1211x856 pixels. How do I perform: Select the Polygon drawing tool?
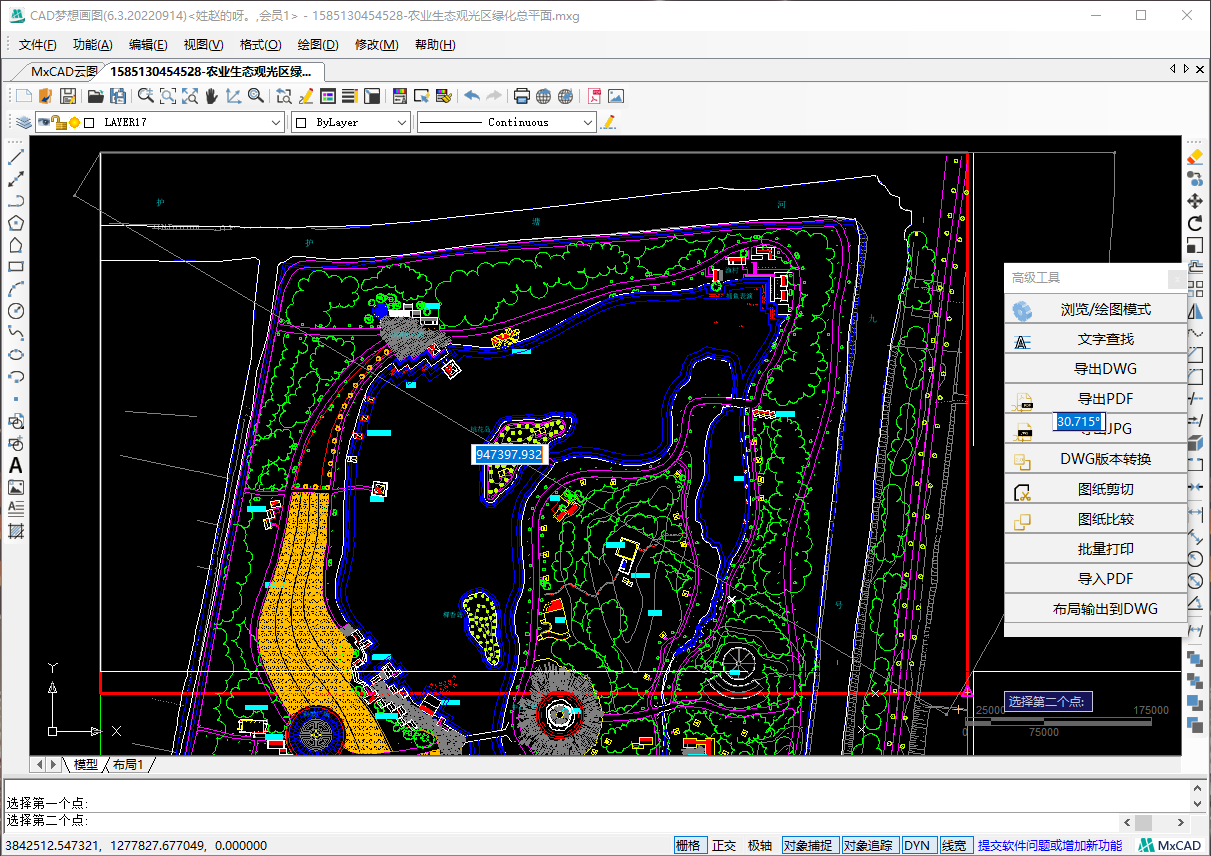16,224
